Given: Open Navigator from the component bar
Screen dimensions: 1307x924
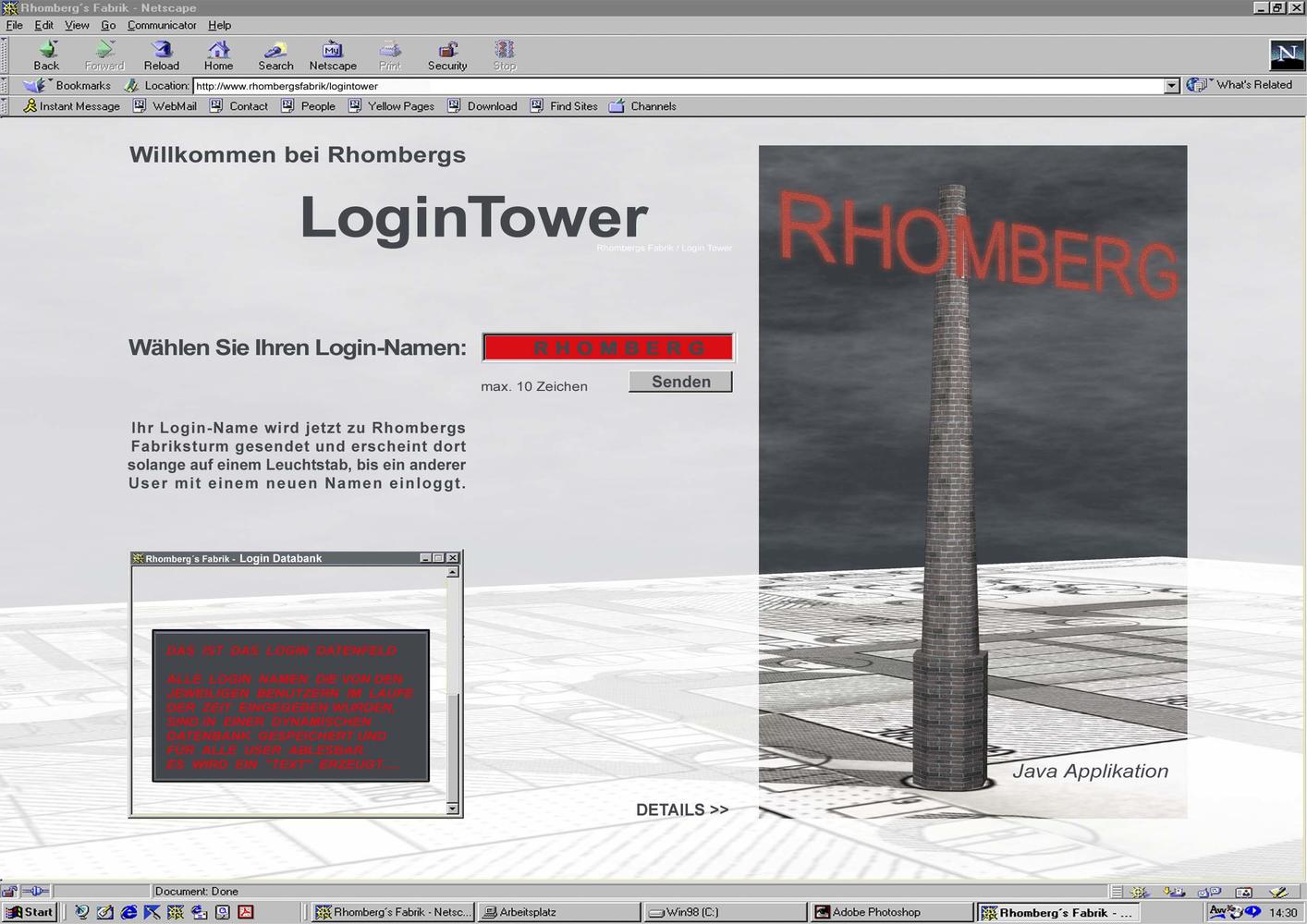Looking at the screenshot, I should 1139,892.
